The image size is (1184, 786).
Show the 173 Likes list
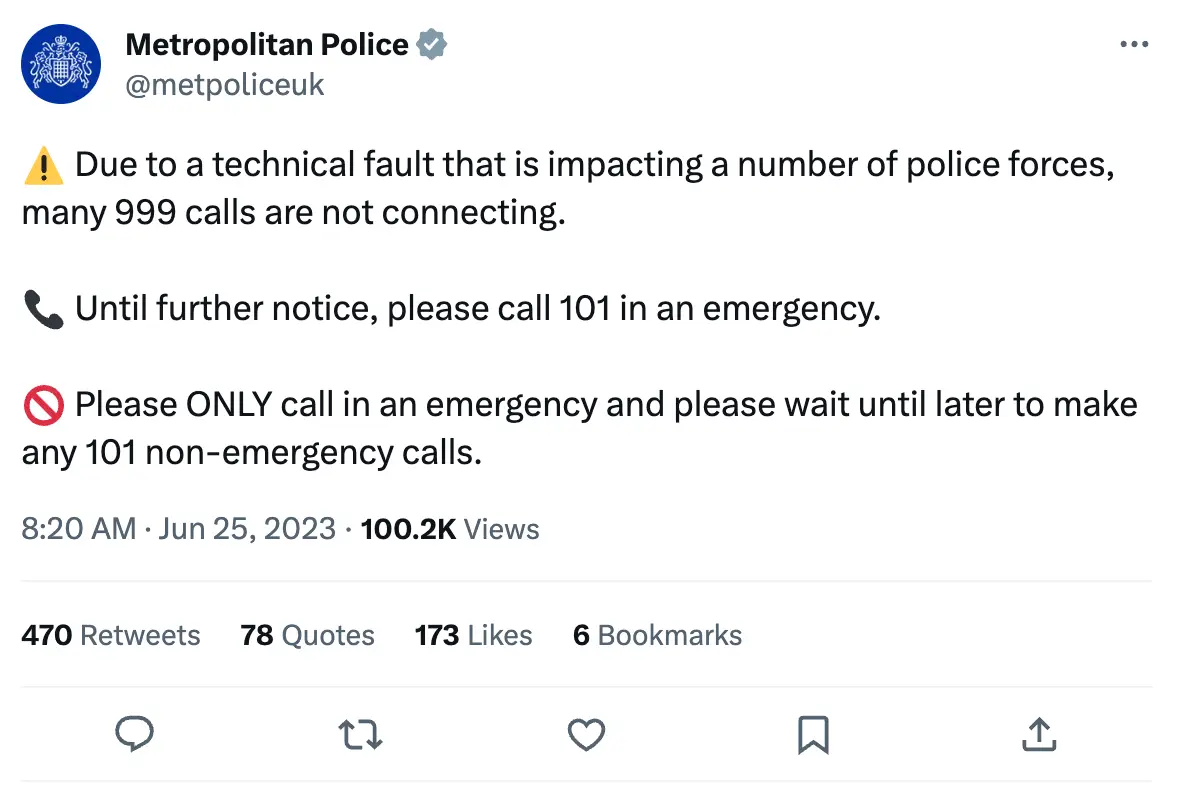(473, 635)
